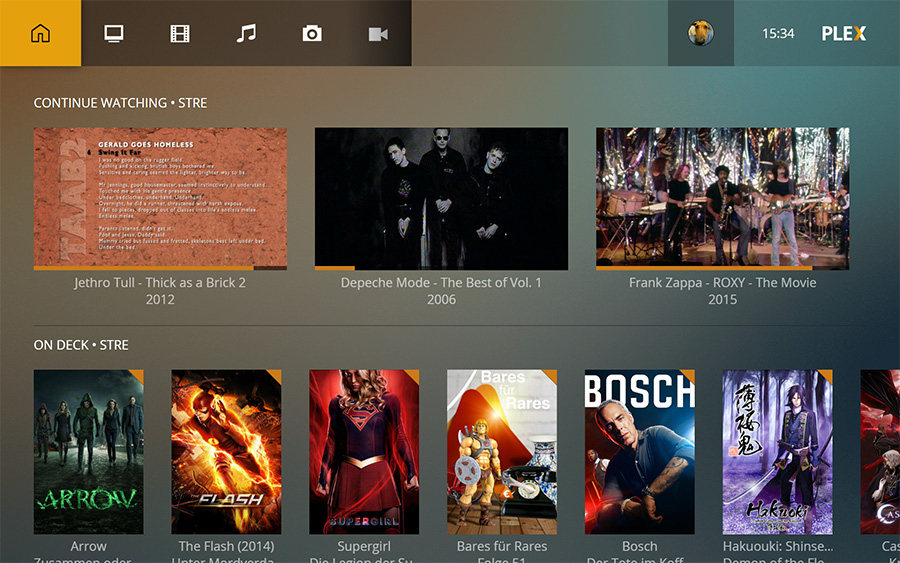Open the Bares für Rares poster
Viewport: 900px width, 563px height.
(502, 452)
